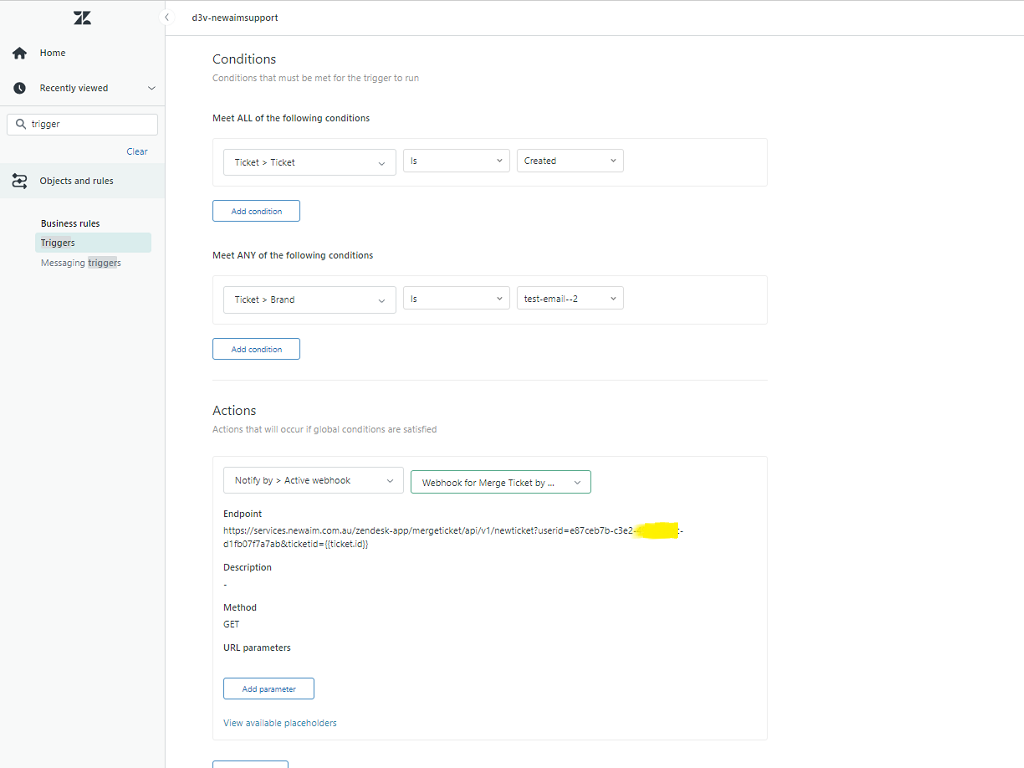
Task: Open the Ticket > Brand condition dropdown
Action: click(x=309, y=300)
